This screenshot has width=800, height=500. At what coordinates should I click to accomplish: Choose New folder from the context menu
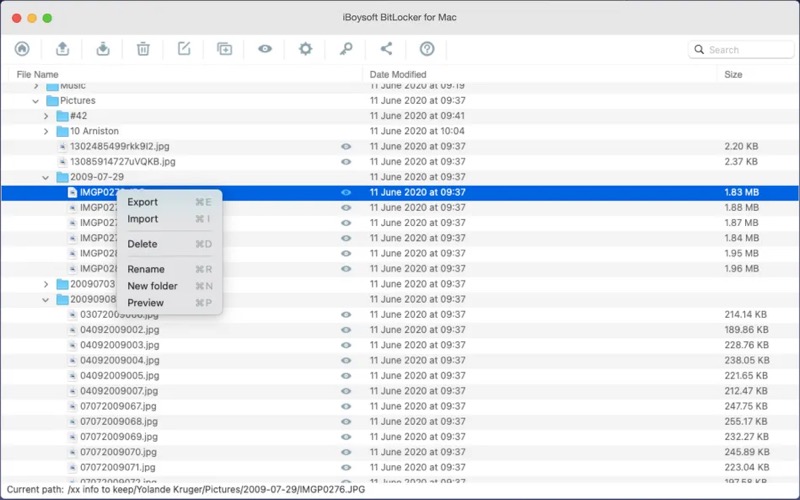tap(169, 286)
